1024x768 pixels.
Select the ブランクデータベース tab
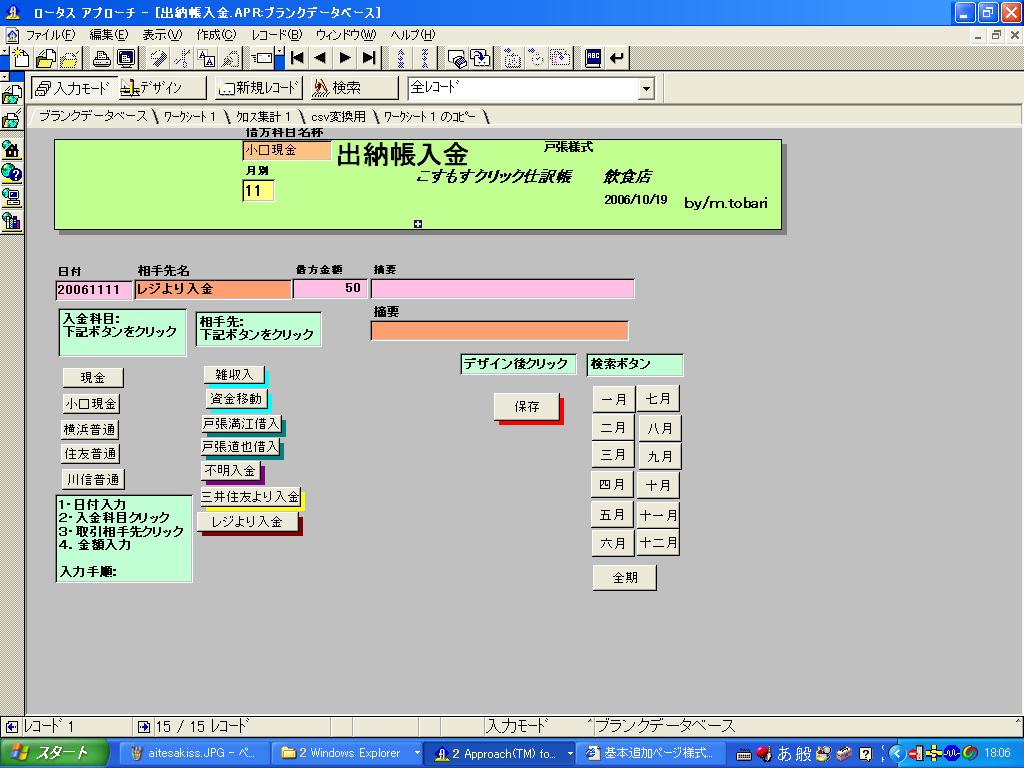tap(93, 116)
